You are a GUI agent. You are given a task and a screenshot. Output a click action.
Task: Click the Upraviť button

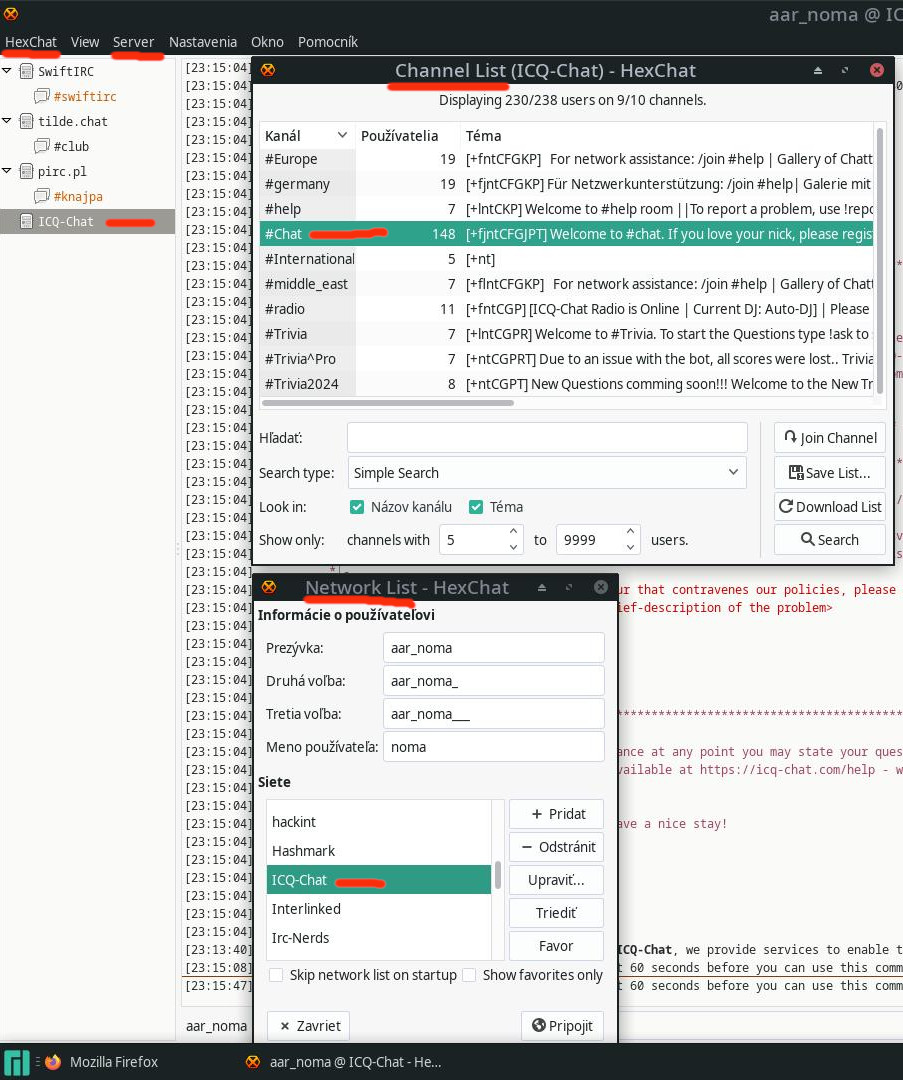coord(556,880)
